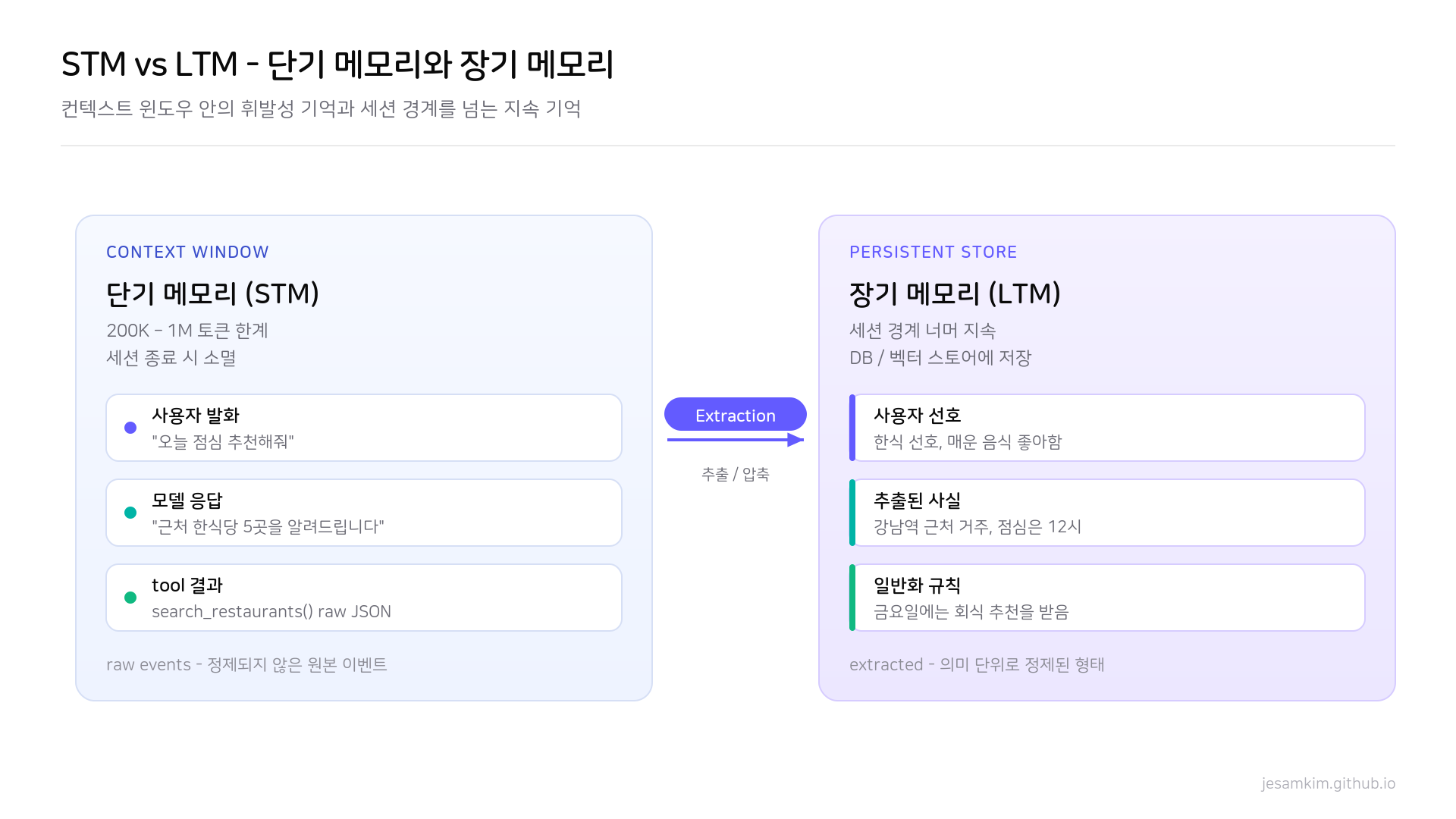Select the 사용자 선호 card title
1456x819 pixels.
click(x=917, y=416)
